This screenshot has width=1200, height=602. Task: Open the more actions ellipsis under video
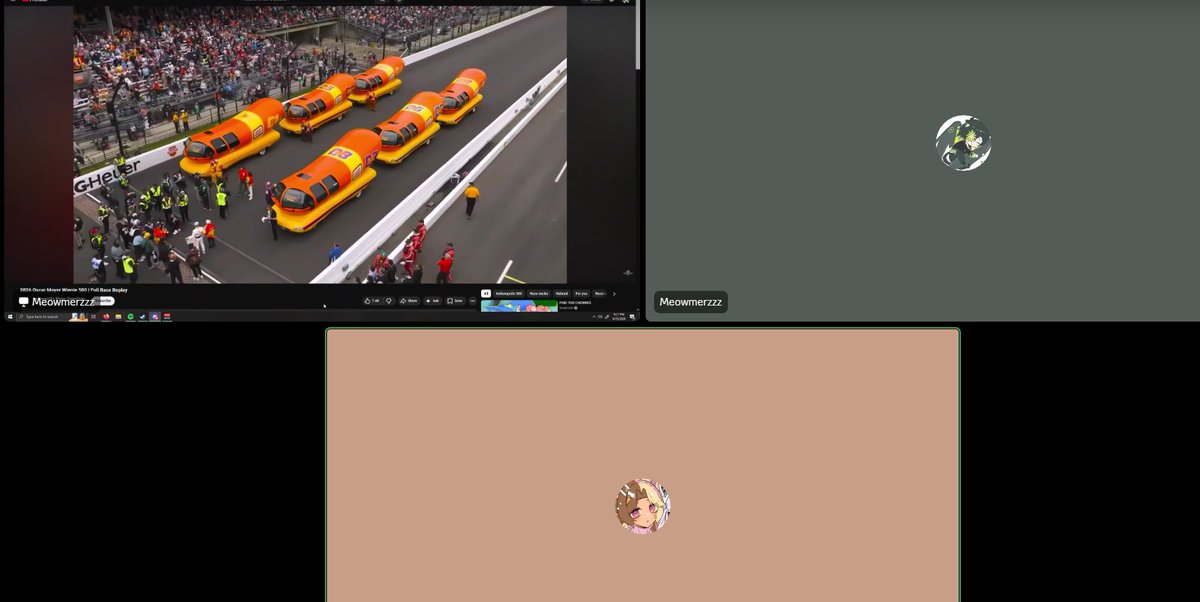[473, 301]
